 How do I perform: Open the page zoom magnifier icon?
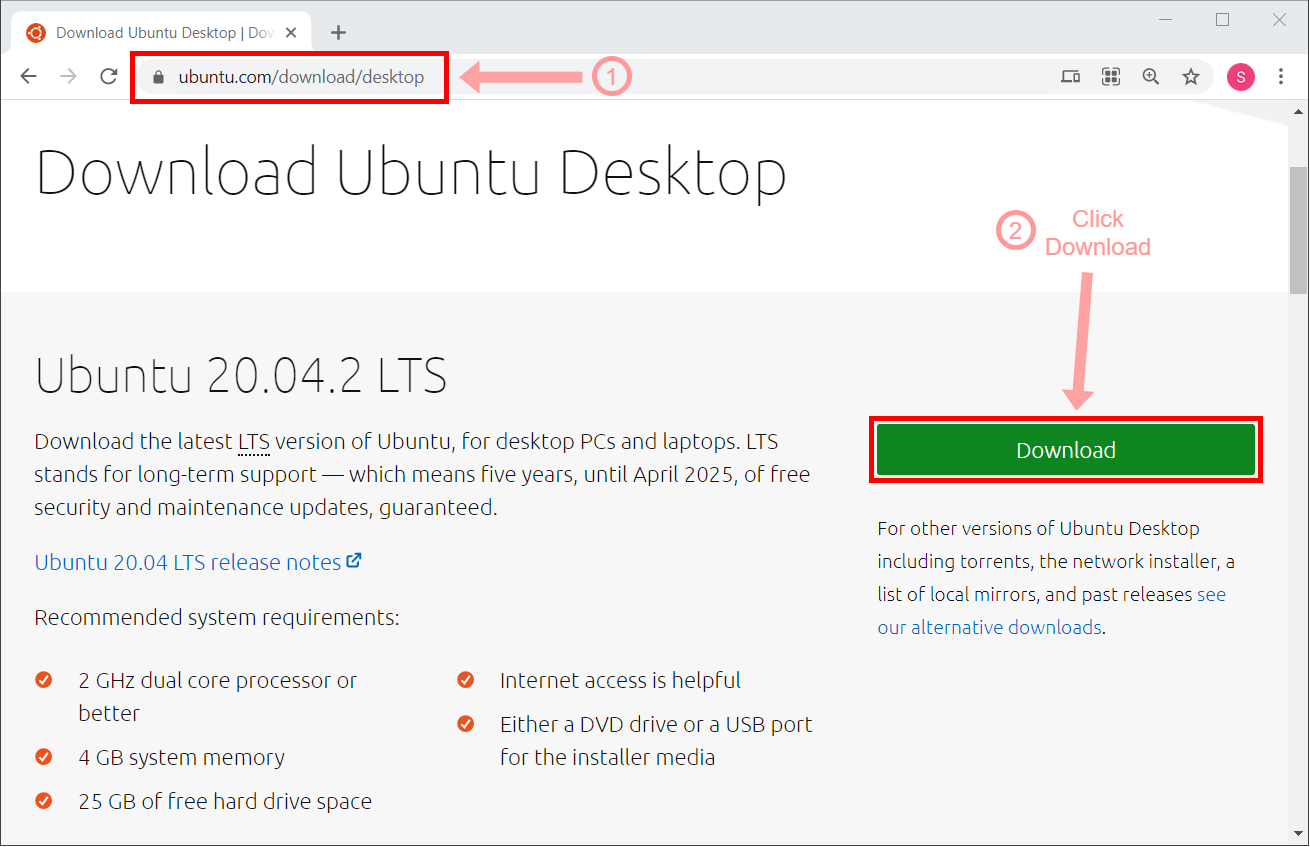point(1150,76)
